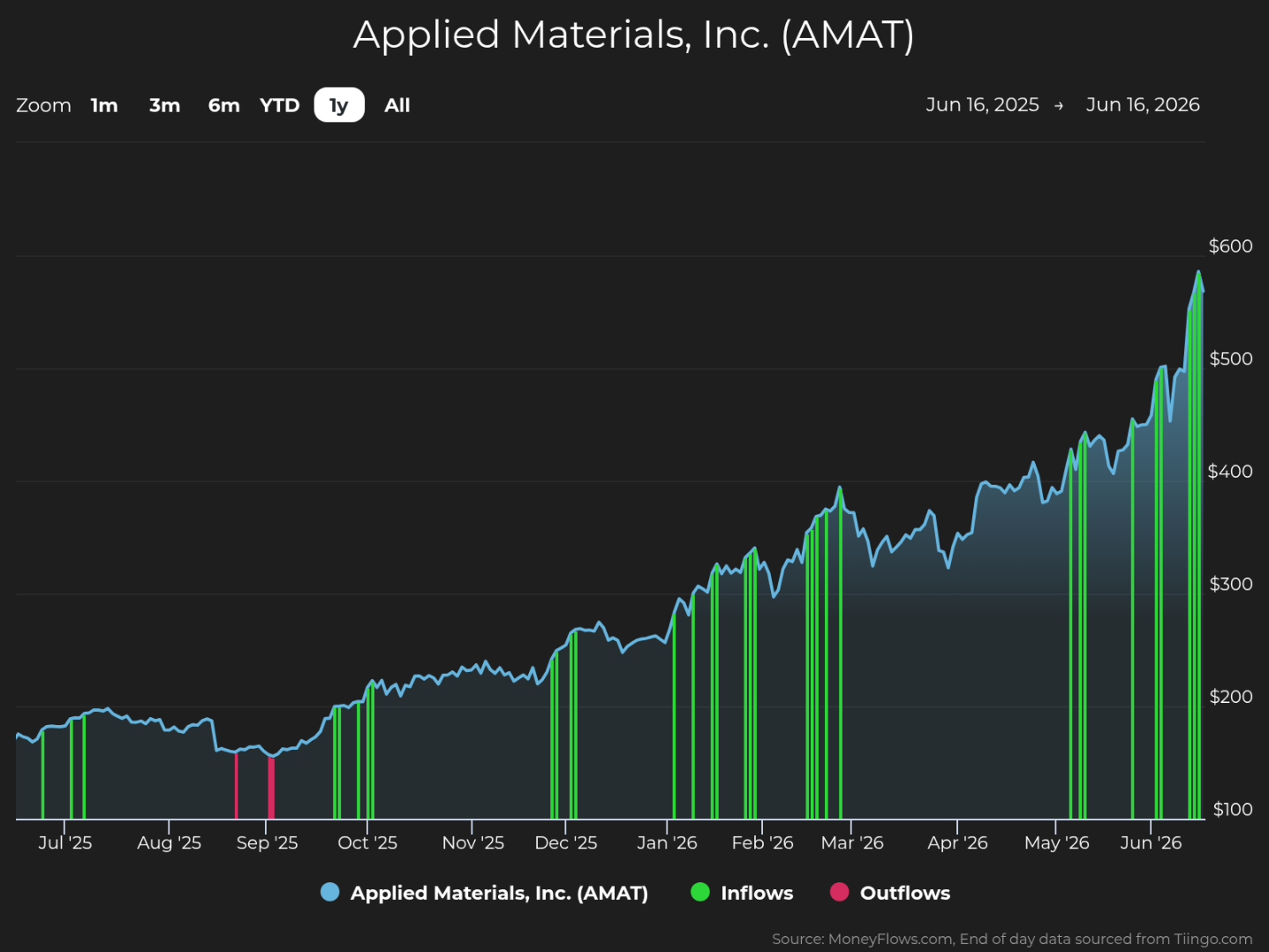1269x952 pixels.
Task: Select the 3m zoom range
Action: [164, 105]
